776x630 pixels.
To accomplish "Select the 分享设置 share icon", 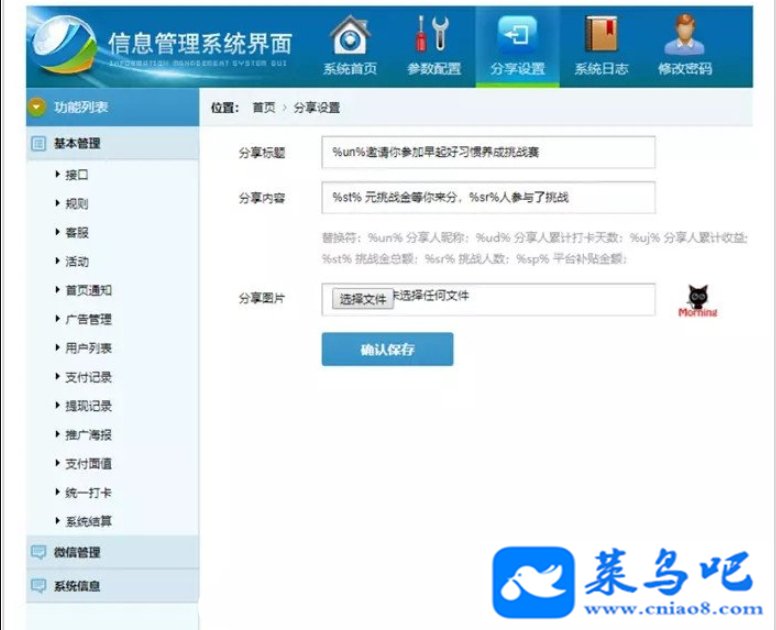I will click(517, 34).
